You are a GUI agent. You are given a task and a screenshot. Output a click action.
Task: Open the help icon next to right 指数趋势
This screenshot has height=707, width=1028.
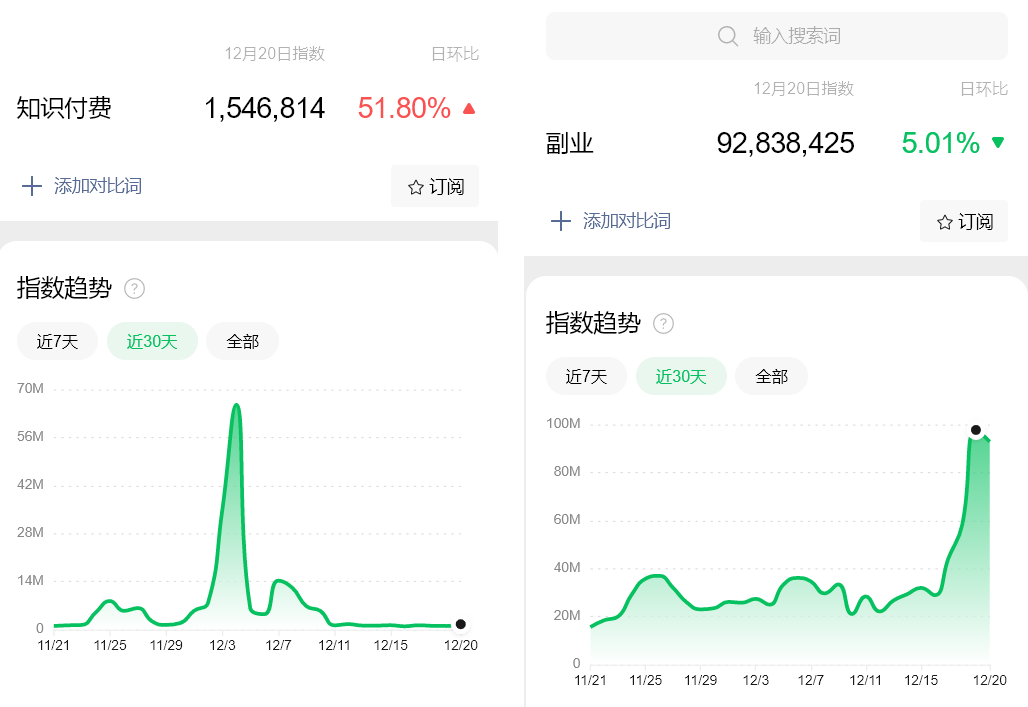664,324
